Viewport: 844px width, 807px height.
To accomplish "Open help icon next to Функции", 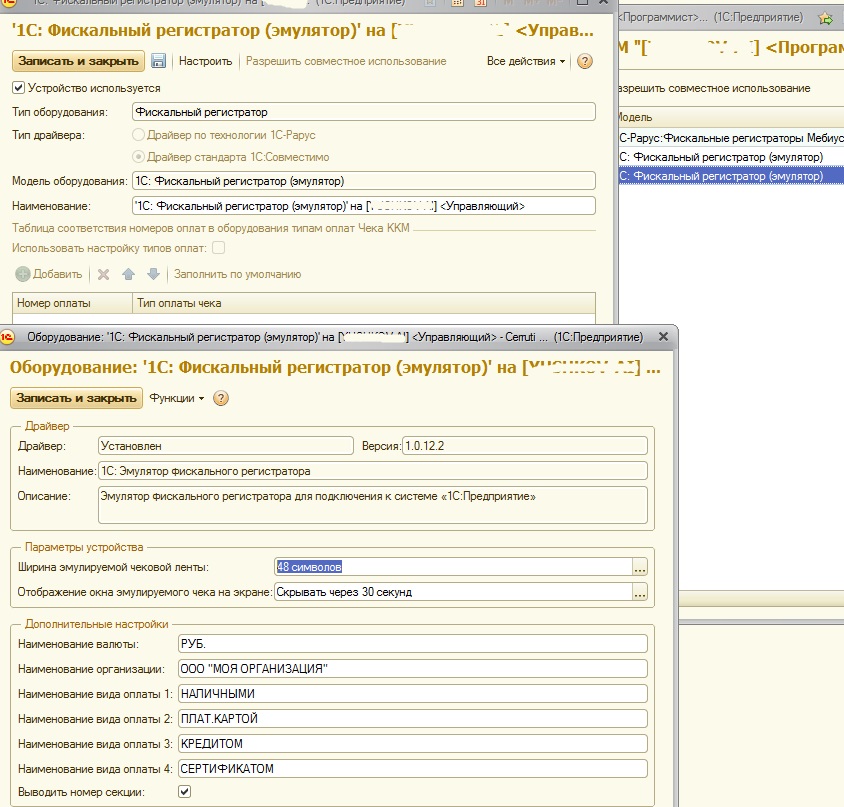I will tap(221, 398).
